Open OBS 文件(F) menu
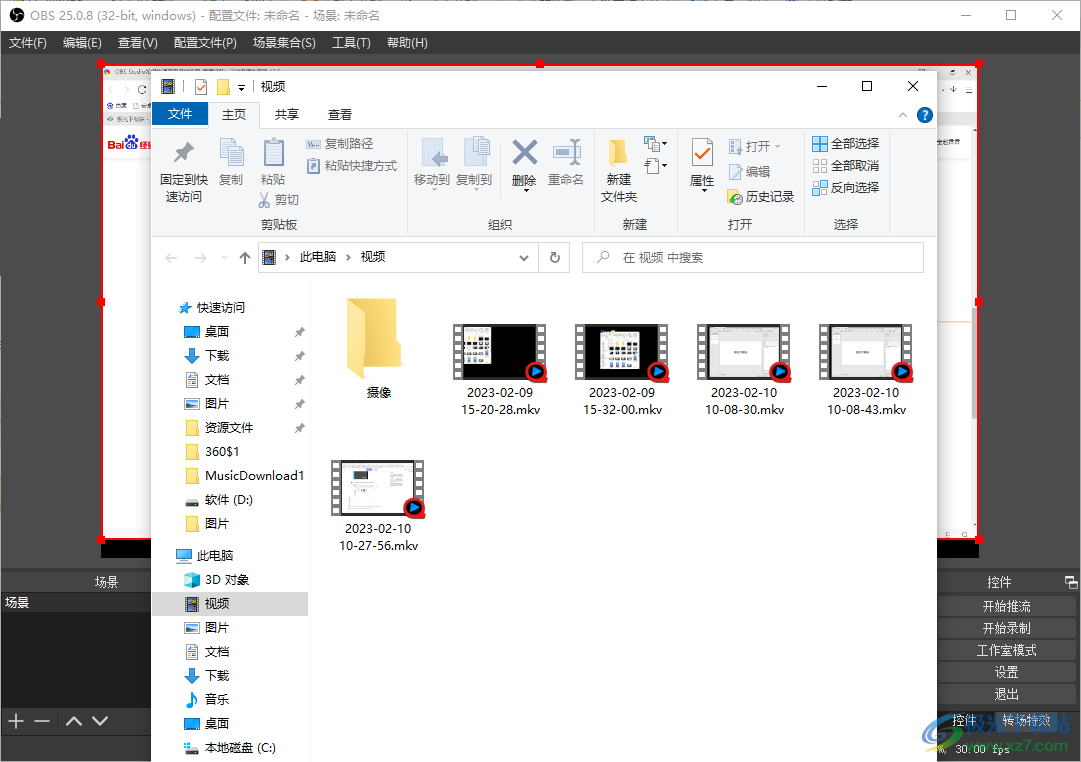This screenshot has width=1081, height=762. (28, 43)
